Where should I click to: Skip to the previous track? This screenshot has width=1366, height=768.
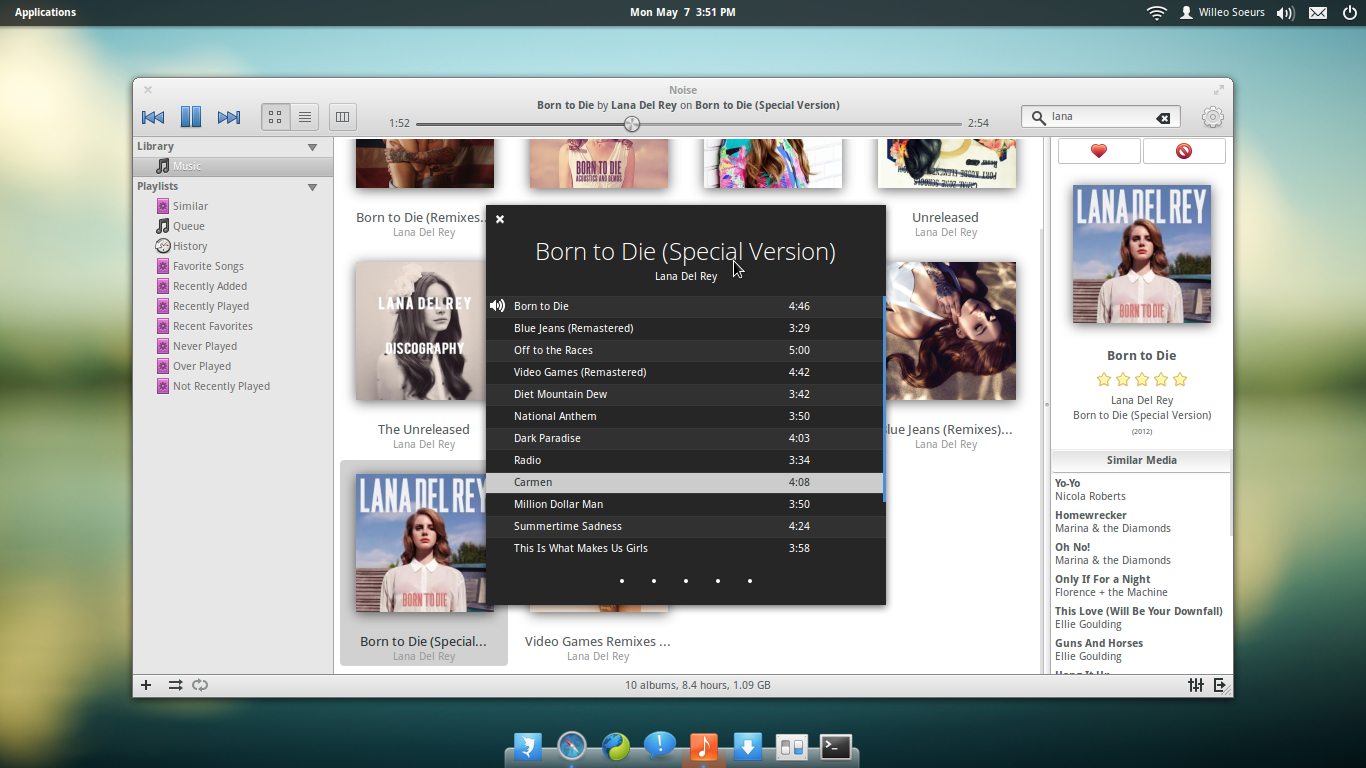pos(153,117)
